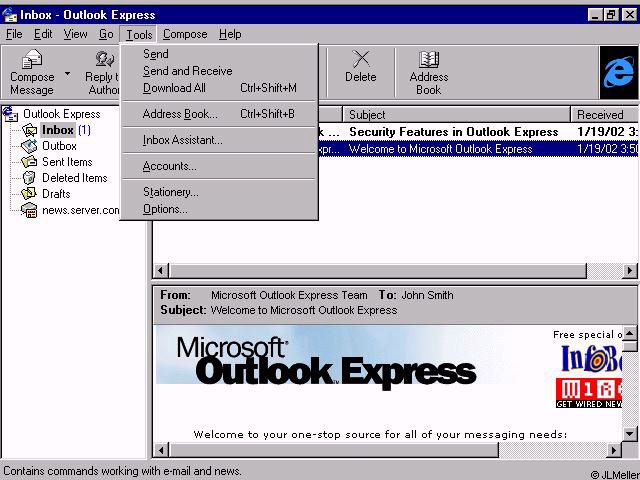
Task: Click preview pane down scroll arrow
Action: (x=629, y=434)
